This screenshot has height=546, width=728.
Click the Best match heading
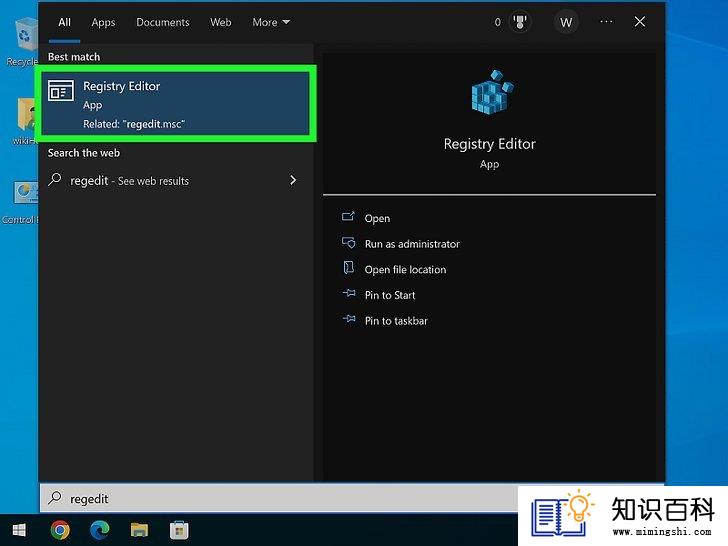coord(74,57)
